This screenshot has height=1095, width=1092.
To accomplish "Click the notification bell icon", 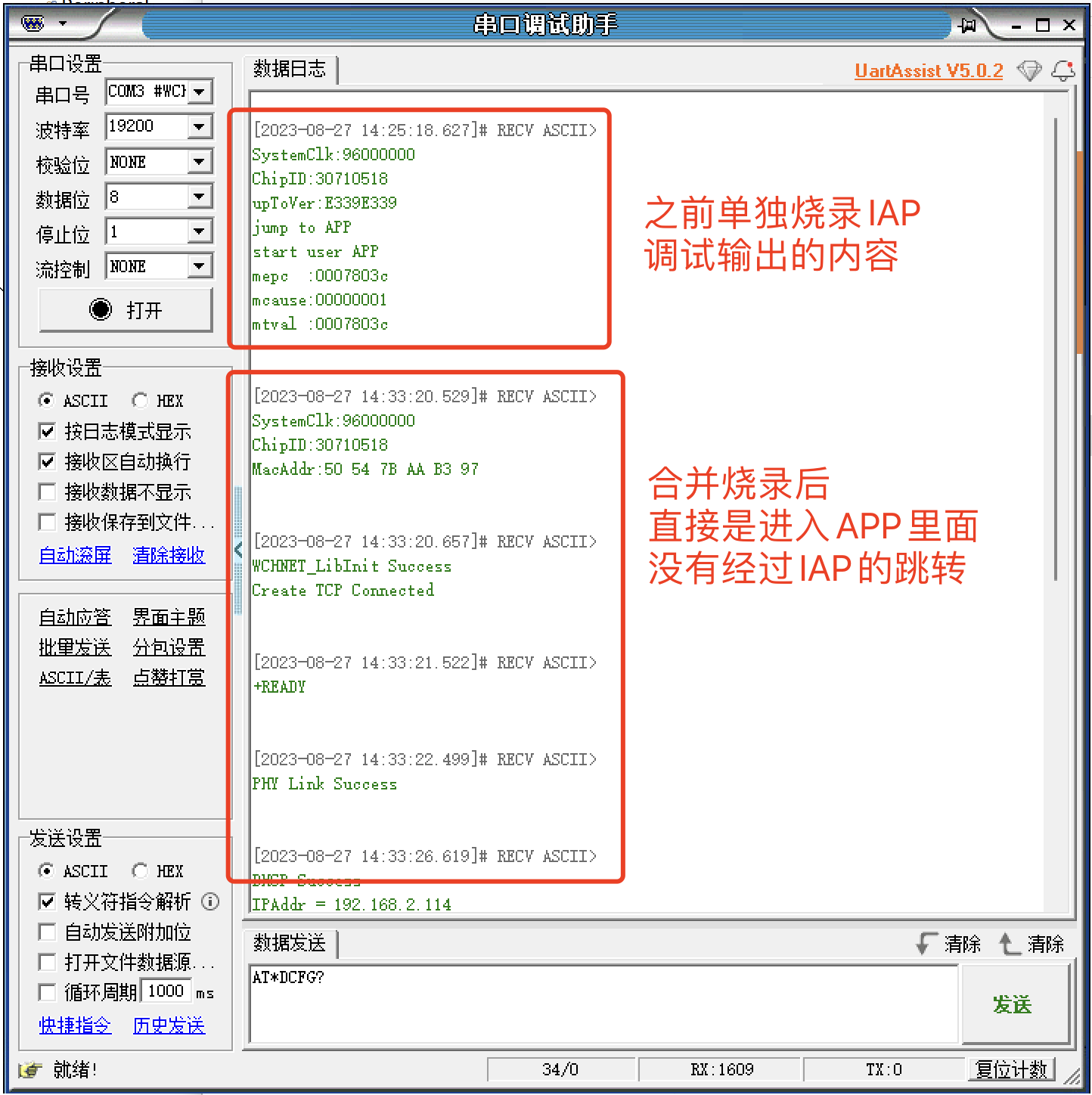I will (x=1063, y=70).
